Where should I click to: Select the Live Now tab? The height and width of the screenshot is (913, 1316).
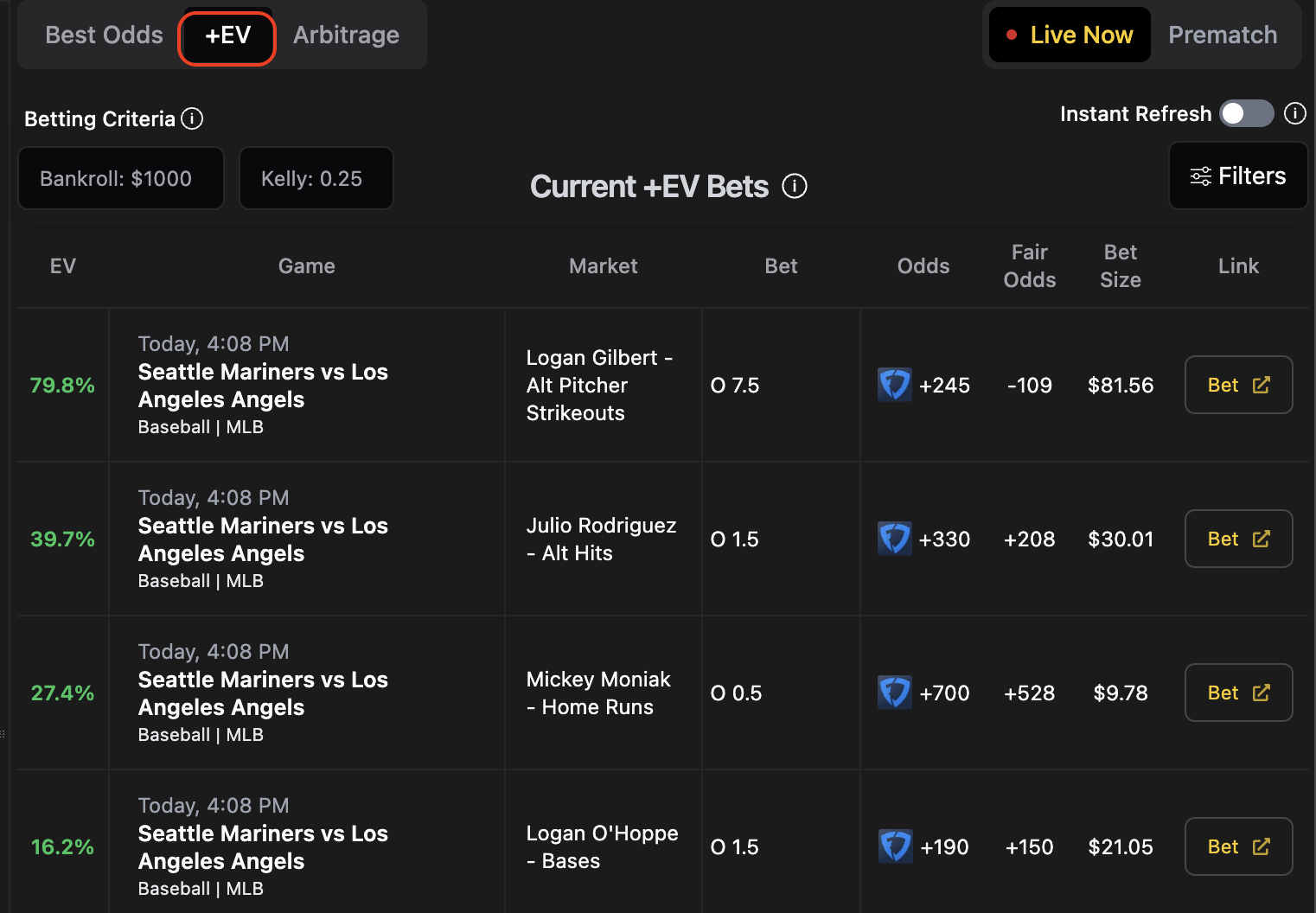(x=1070, y=35)
